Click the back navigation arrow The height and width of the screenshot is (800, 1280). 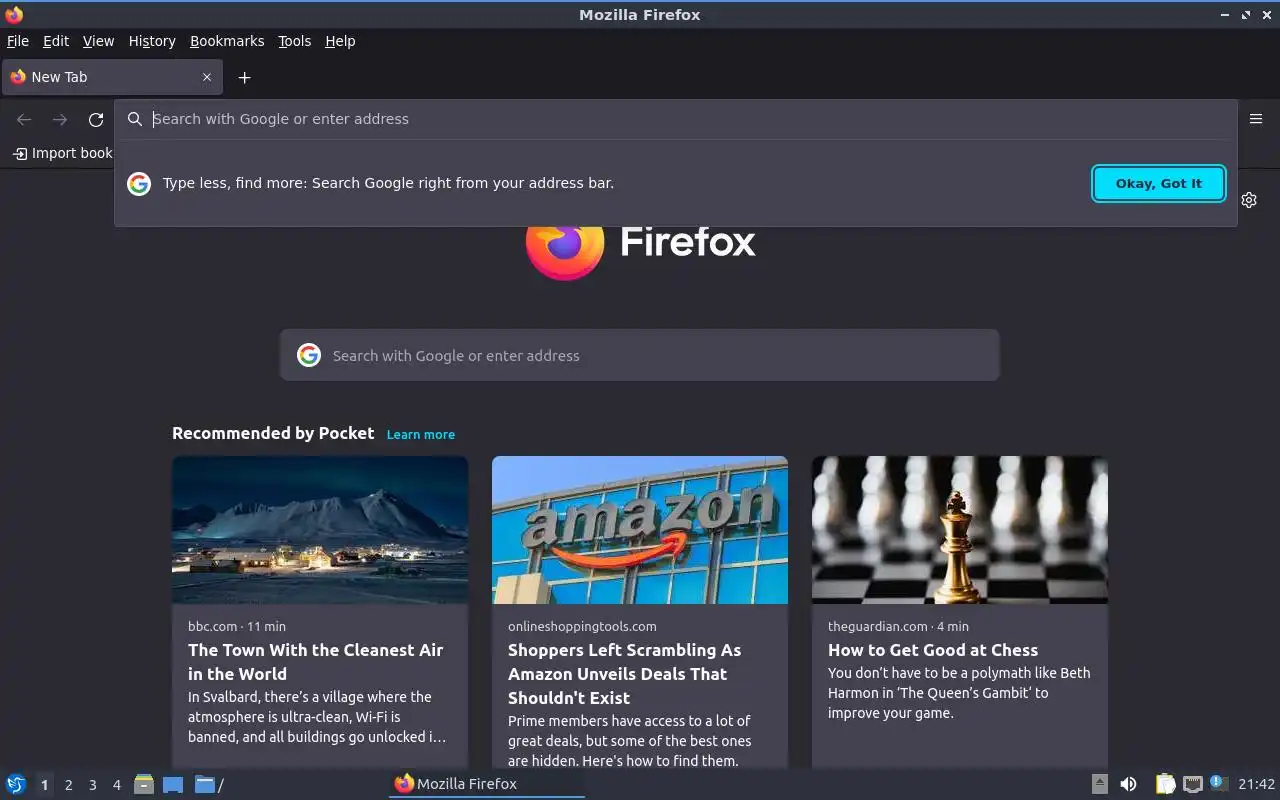[x=24, y=119]
